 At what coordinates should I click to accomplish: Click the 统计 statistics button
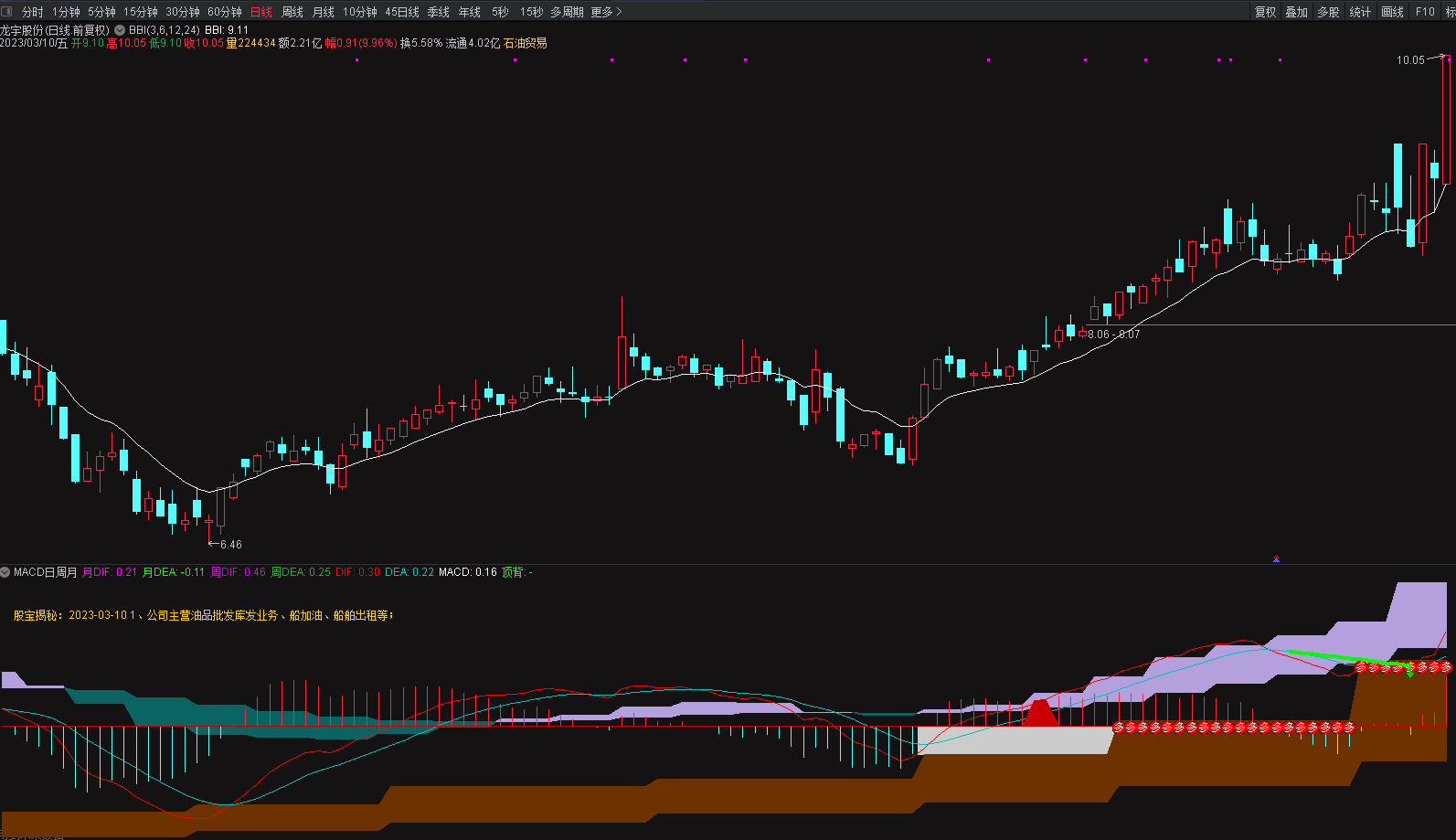point(1360,12)
